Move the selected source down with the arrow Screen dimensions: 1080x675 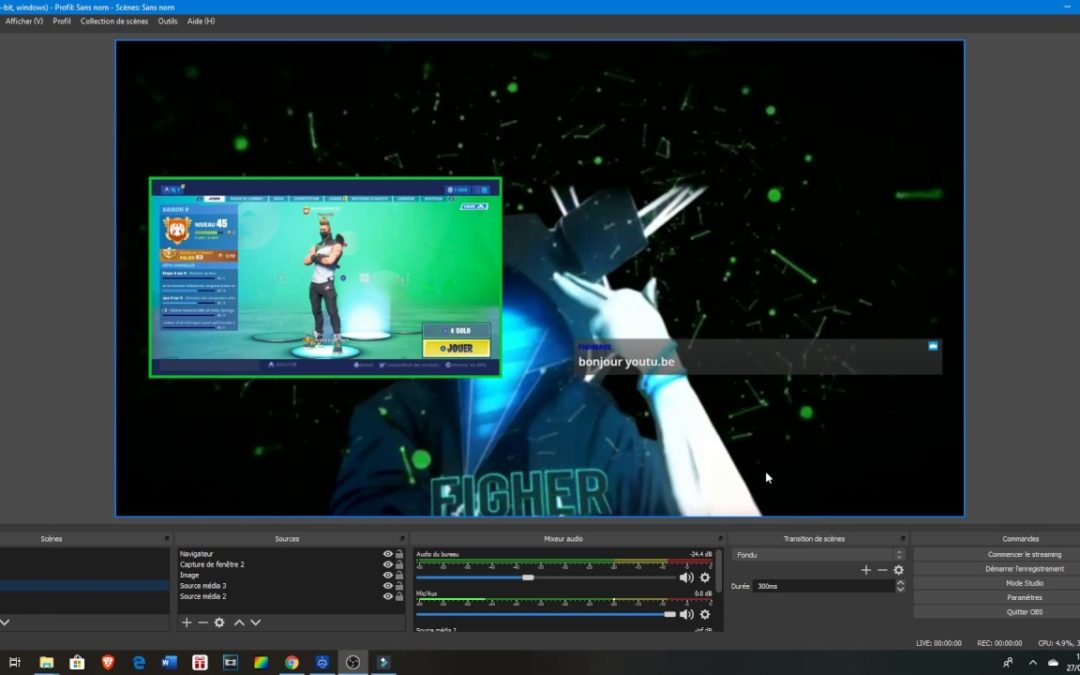255,622
